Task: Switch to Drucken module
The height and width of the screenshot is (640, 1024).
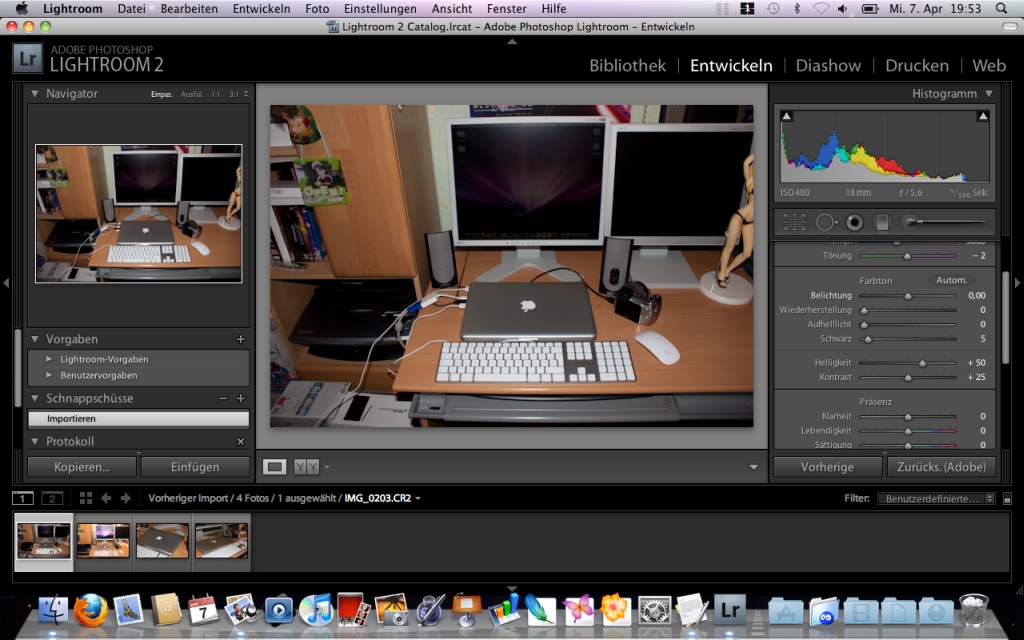Action: pyautogui.click(x=917, y=65)
